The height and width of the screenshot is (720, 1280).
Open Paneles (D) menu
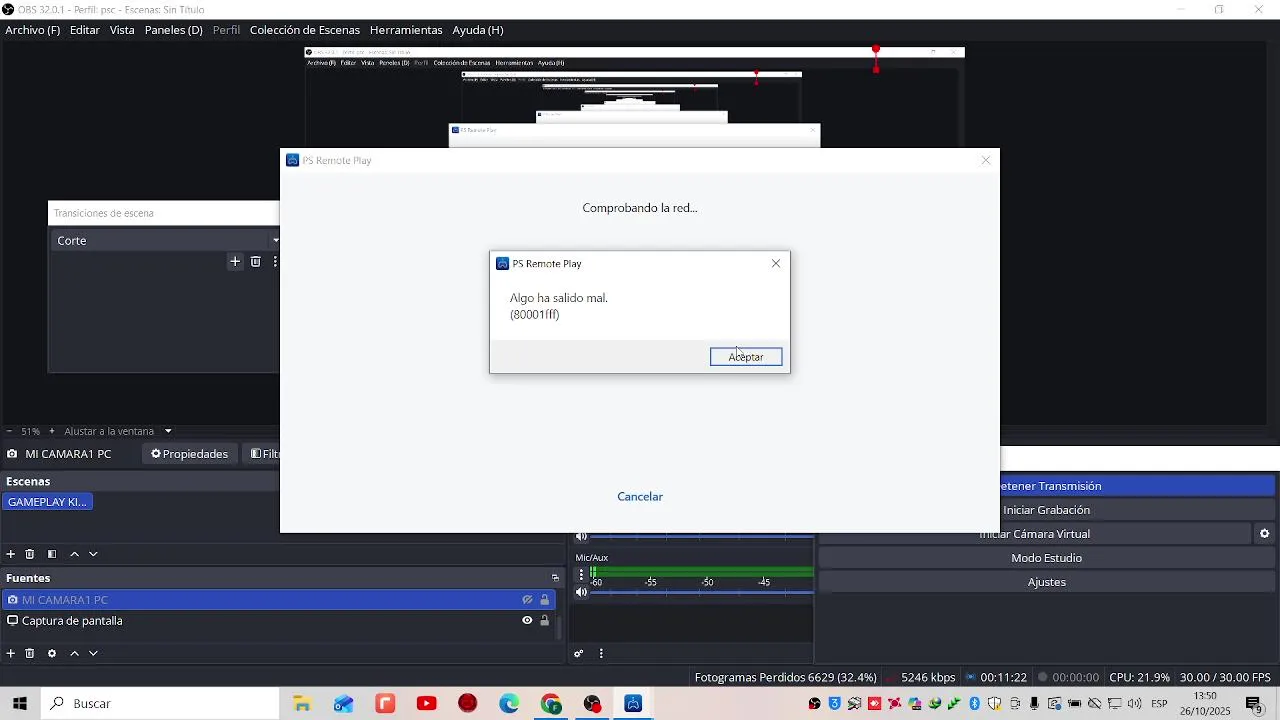(173, 30)
